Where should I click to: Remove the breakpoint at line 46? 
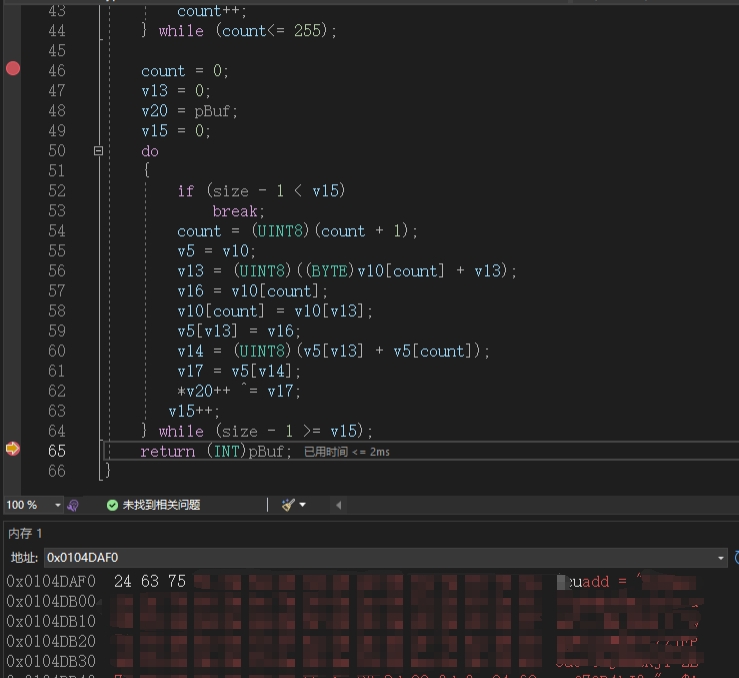13,69
